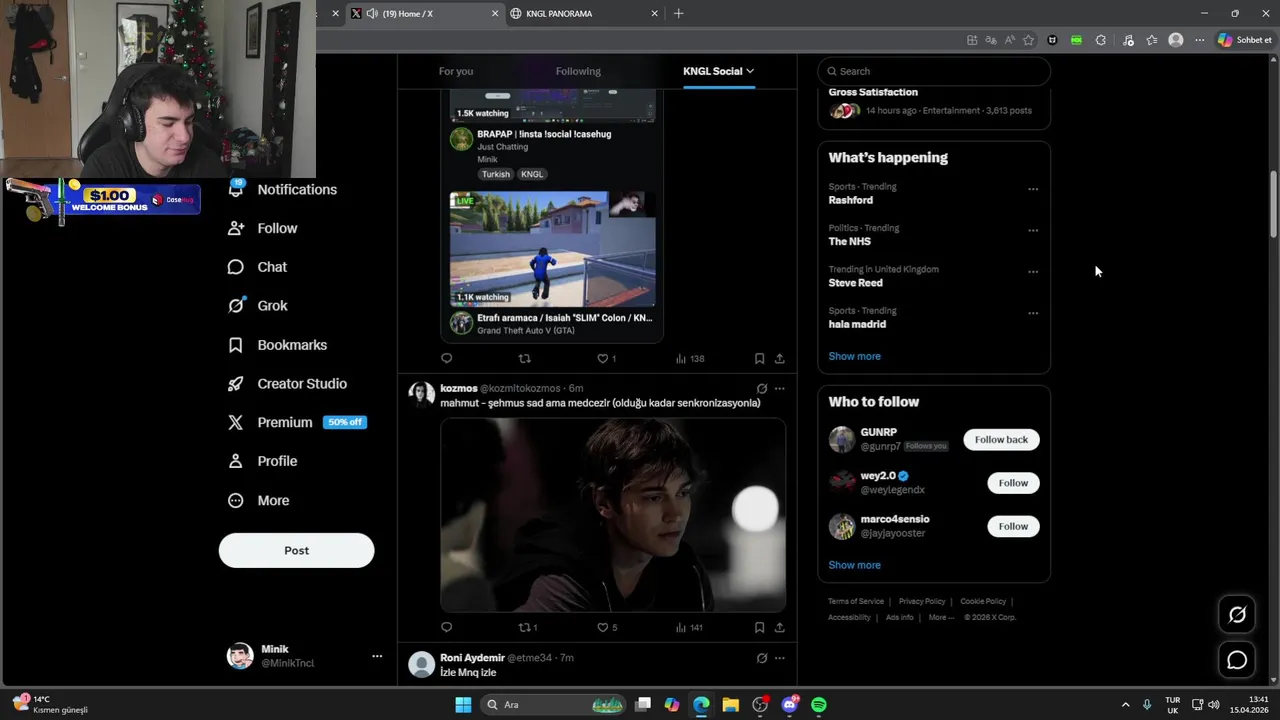Switch to the For you tab

(456, 71)
